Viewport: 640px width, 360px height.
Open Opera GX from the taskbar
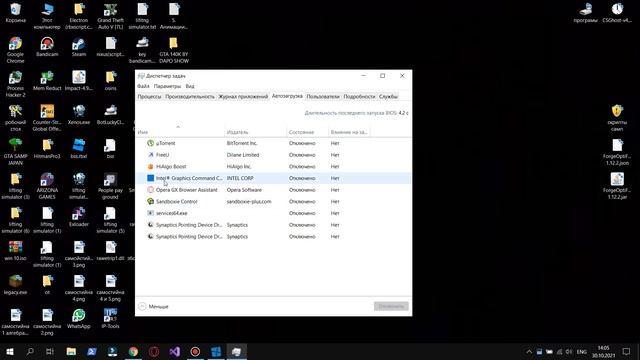(x=154, y=351)
